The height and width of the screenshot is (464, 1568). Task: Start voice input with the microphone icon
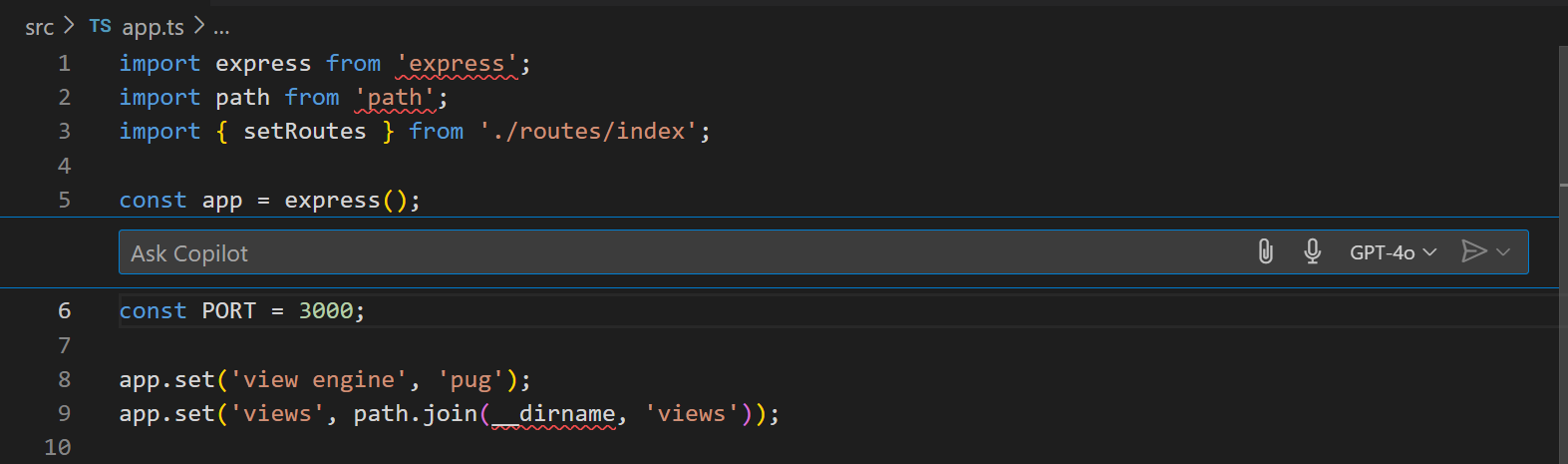tap(1313, 252)
